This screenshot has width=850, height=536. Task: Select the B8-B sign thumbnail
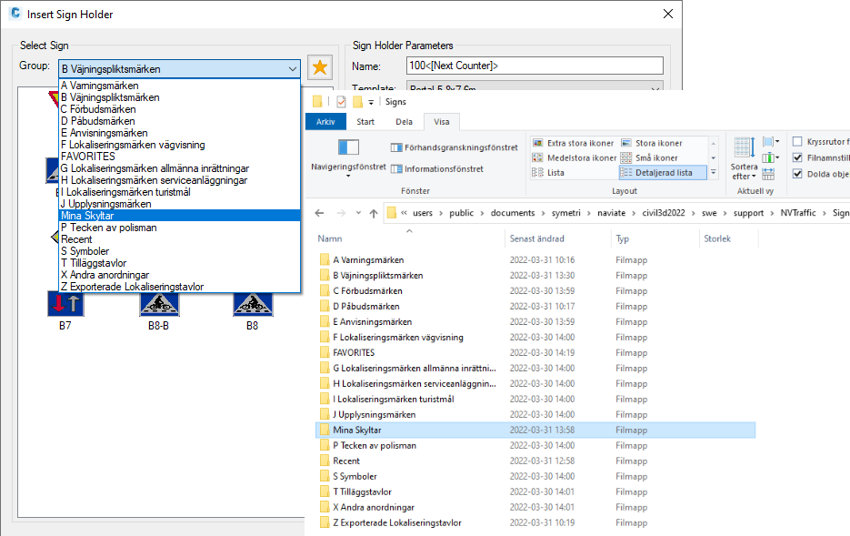(x=159, y=304)
